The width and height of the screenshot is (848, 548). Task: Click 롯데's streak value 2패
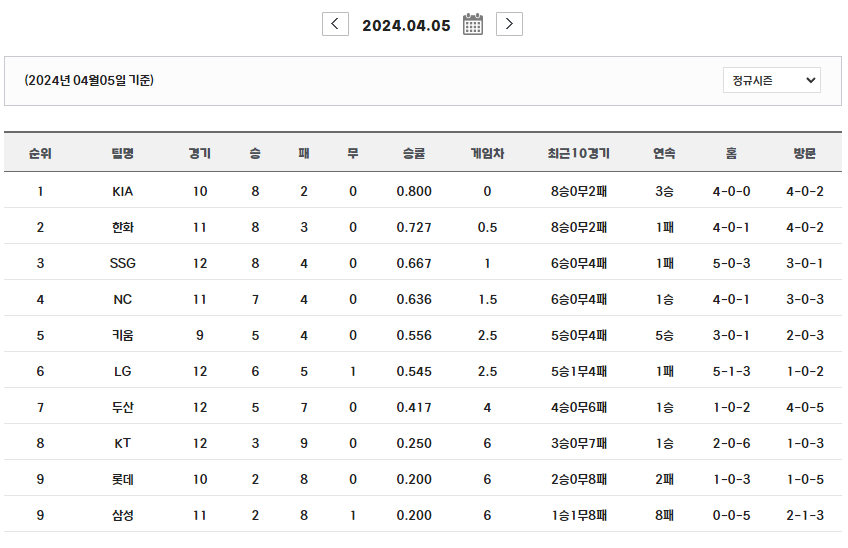664,479
